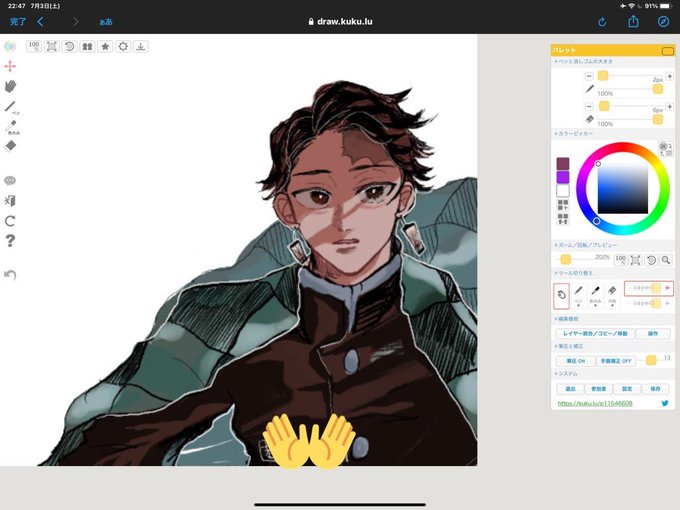Viewport: 680px width, 510px height.
Task: Select the hand pan tool
Action: (10, 86)
